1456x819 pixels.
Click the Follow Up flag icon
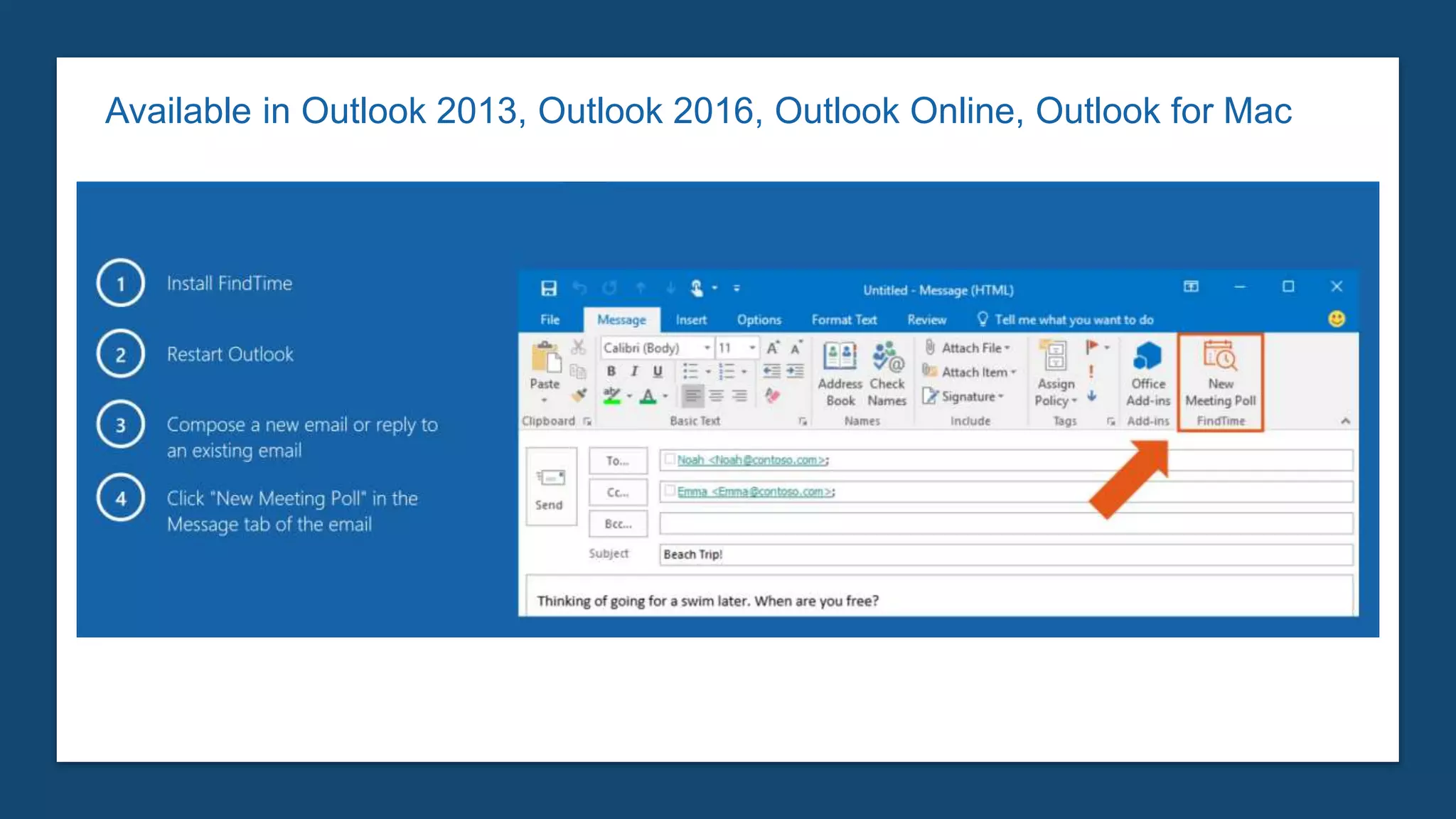1093,347
